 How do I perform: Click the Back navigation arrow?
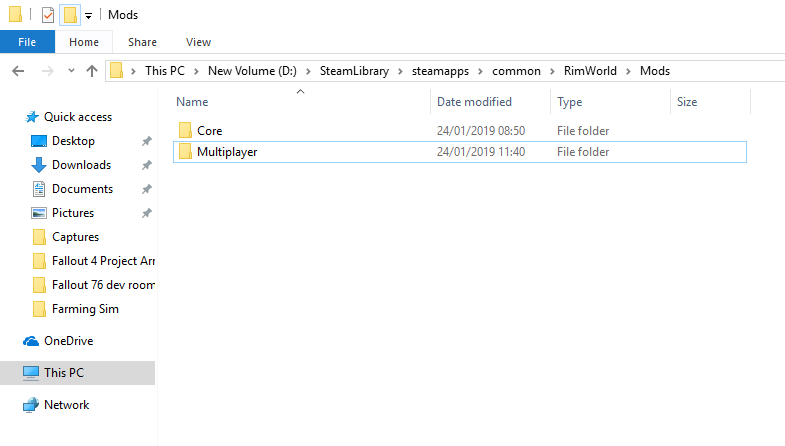pyautogui.click(x=17, y=71)
